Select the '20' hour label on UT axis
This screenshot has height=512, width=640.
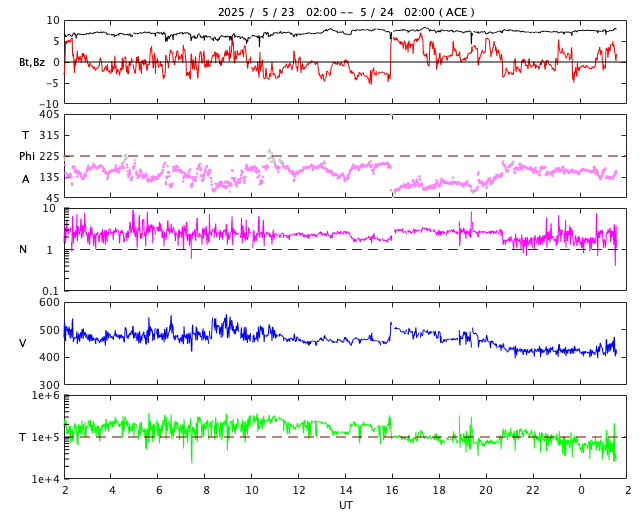pyautogui.click(x=486, y=490)
